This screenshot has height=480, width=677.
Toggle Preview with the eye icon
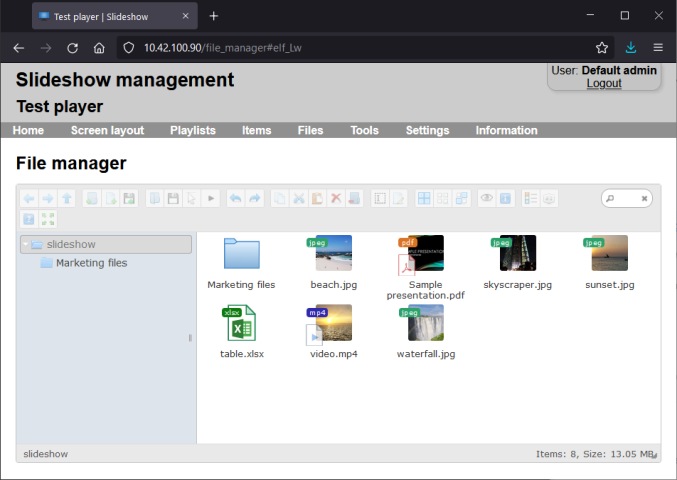(487, 199)
